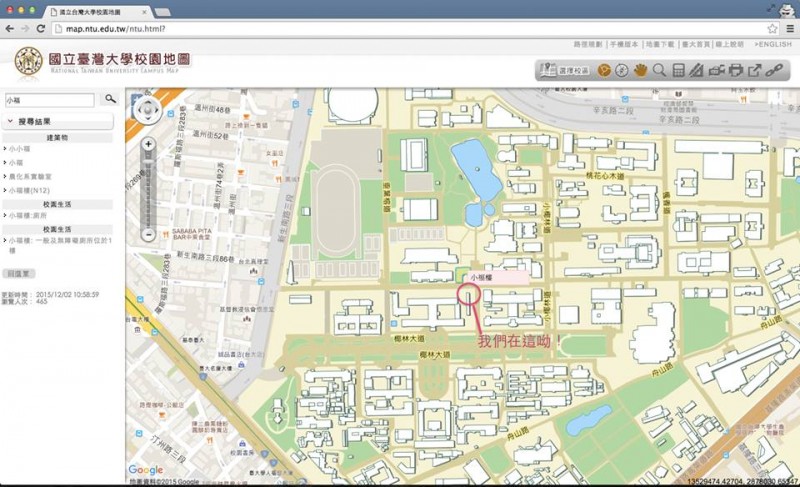This screenshot has height=487, width=800.
Task: Open the Chrome hamburger menu
Action: (x=790, y=29)
